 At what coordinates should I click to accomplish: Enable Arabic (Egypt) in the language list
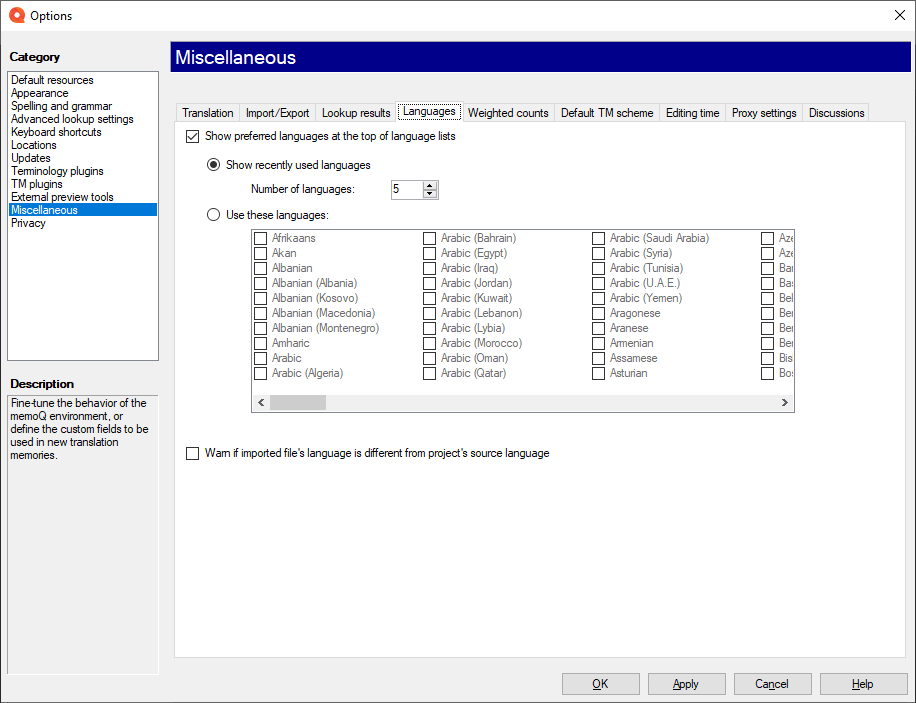[430, 253]
